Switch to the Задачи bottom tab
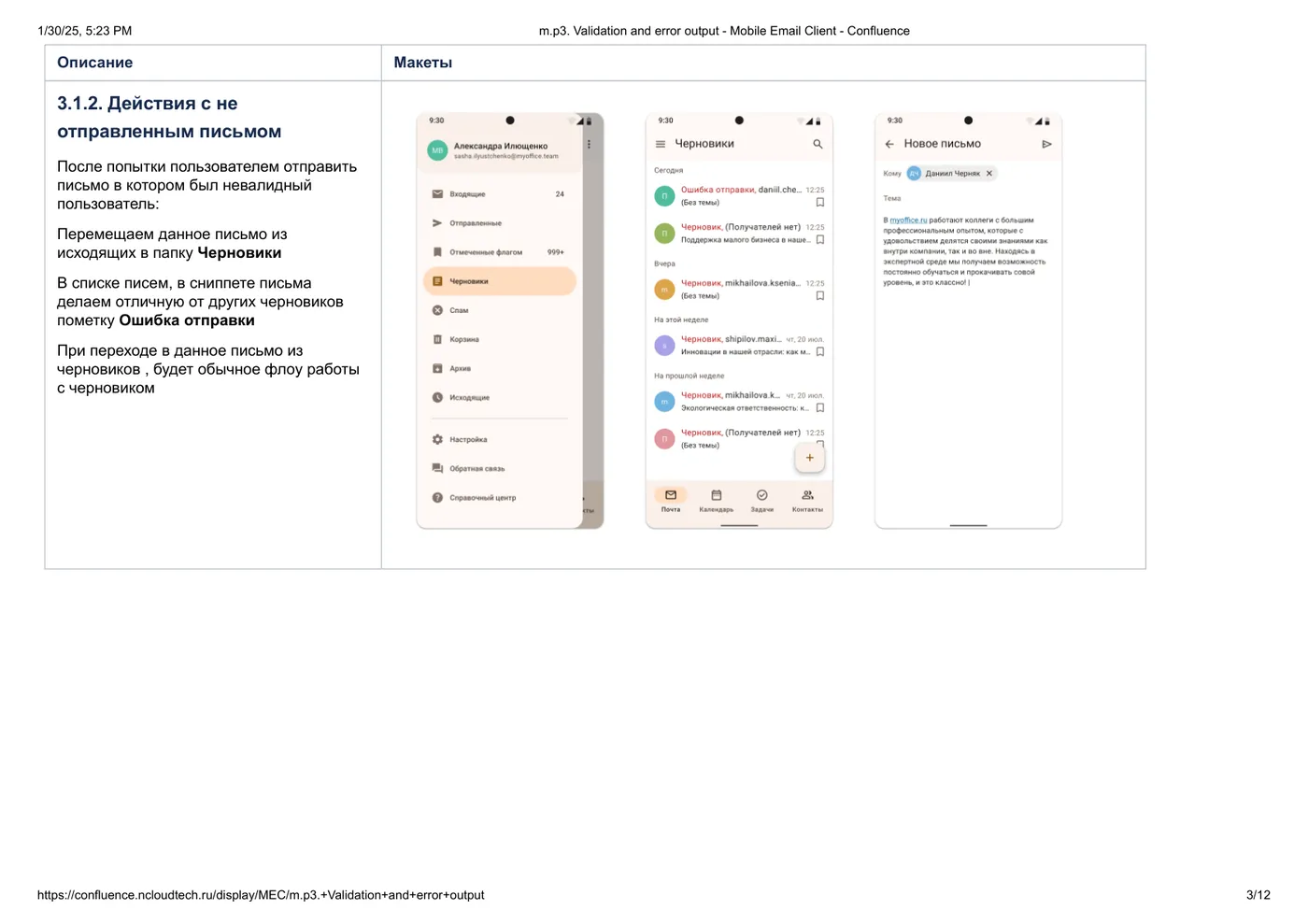The image size is (1308, 924). coord(762,500)
